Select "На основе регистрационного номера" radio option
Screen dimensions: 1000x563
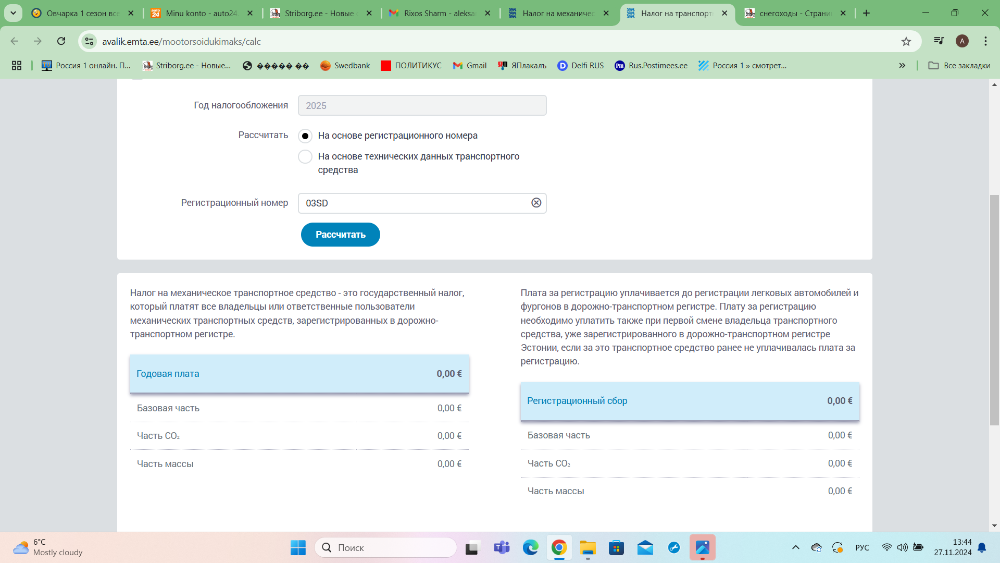coord(305,135)
